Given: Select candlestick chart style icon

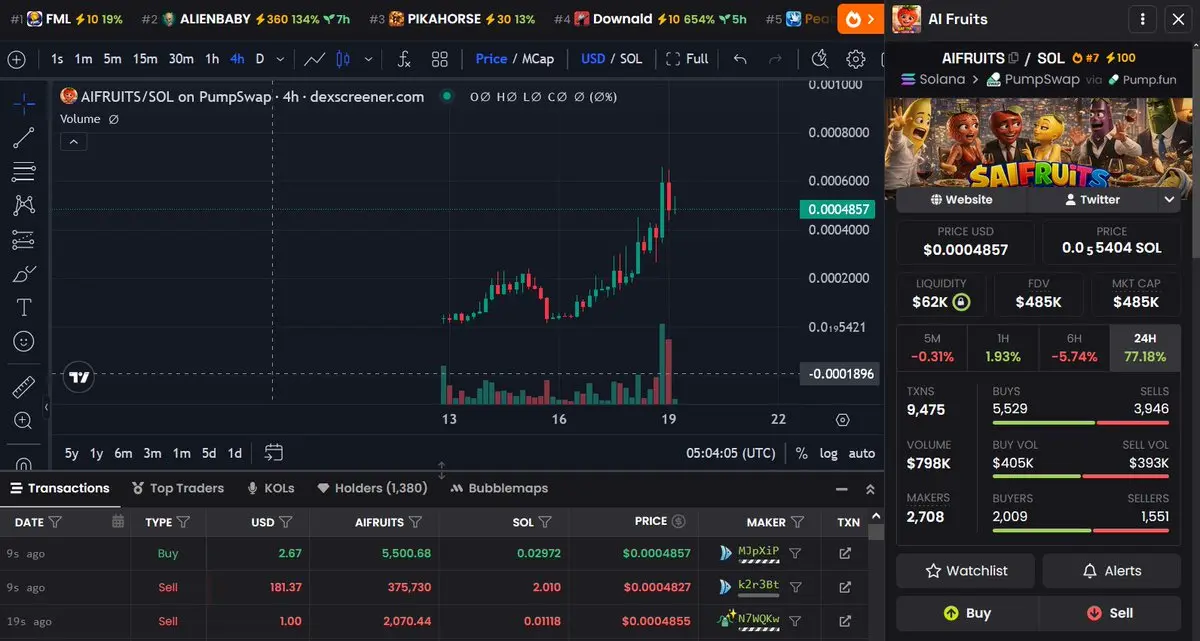Looking at the screenshot, I should [343, 59].
